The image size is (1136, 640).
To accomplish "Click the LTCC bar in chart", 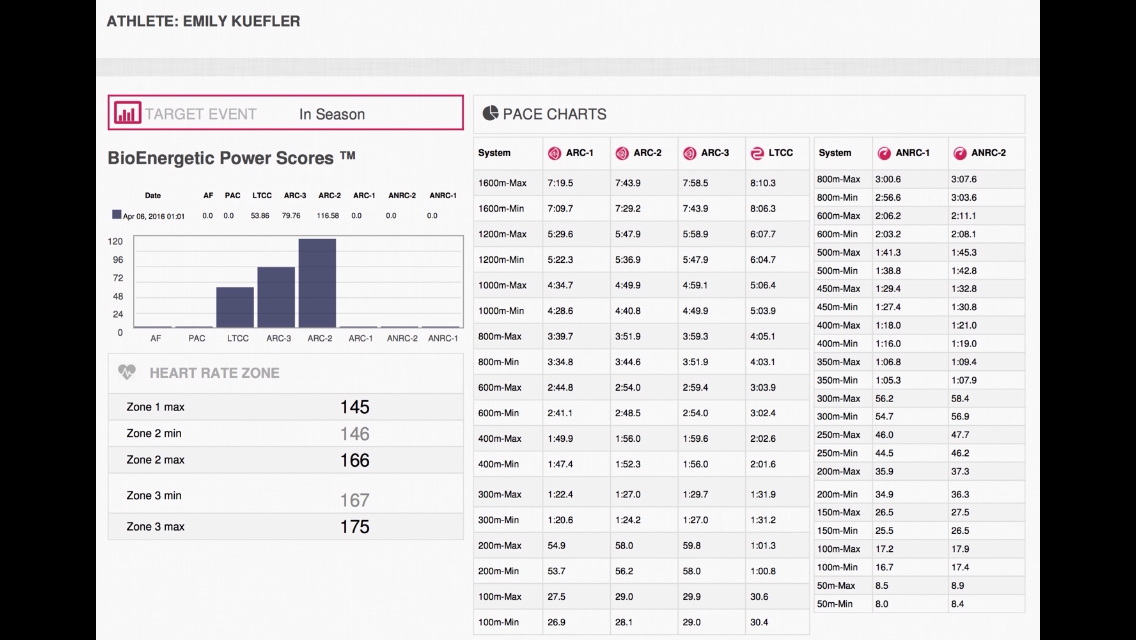I will click(235, 307).
